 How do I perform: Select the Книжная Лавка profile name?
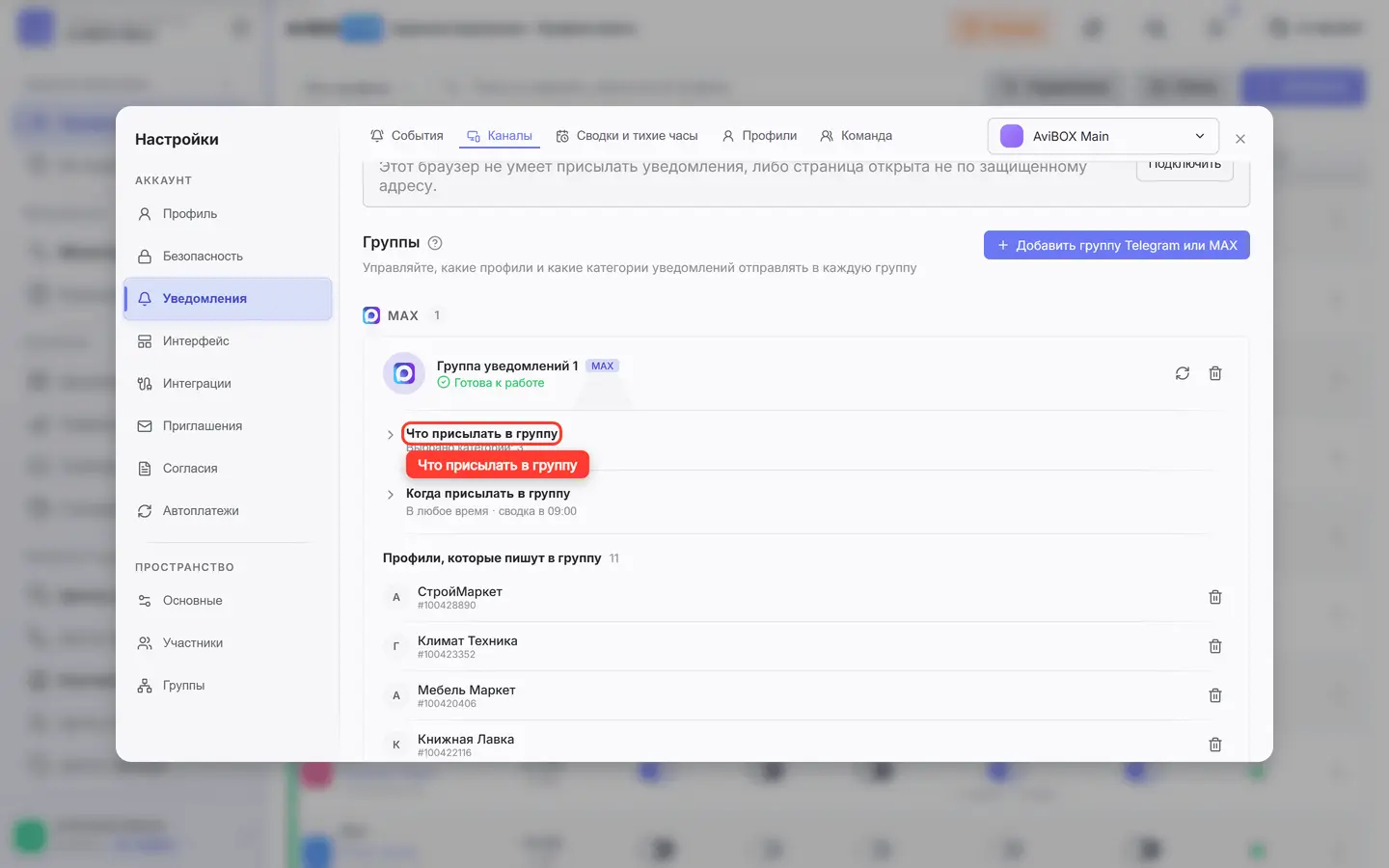pyautogui.click(x=466, y=739)
